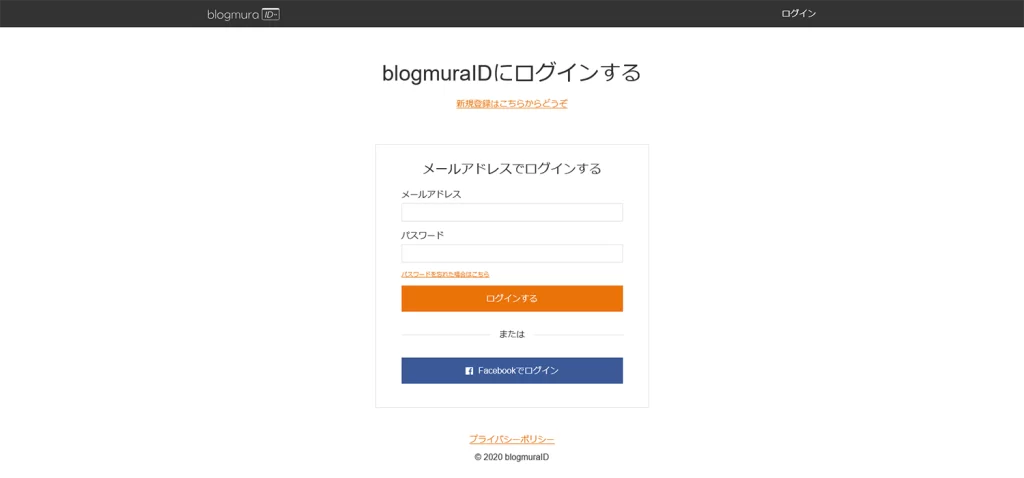The width and height of the screenshot is (1024, 478).
Task: Click empty dark header bar between logo and ログイン
Action: point(522,13)
